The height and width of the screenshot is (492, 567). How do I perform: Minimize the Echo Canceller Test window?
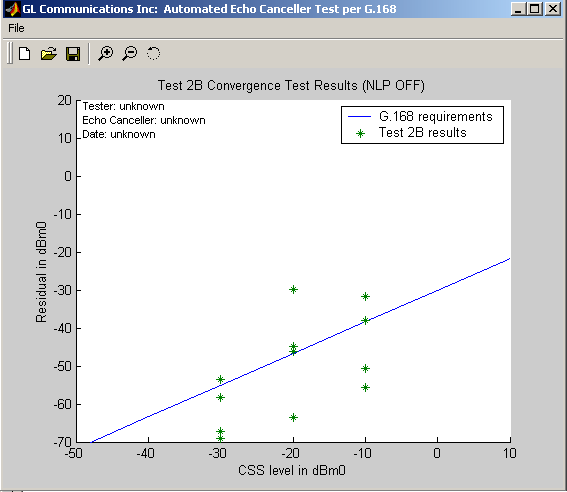coord(519,9)
